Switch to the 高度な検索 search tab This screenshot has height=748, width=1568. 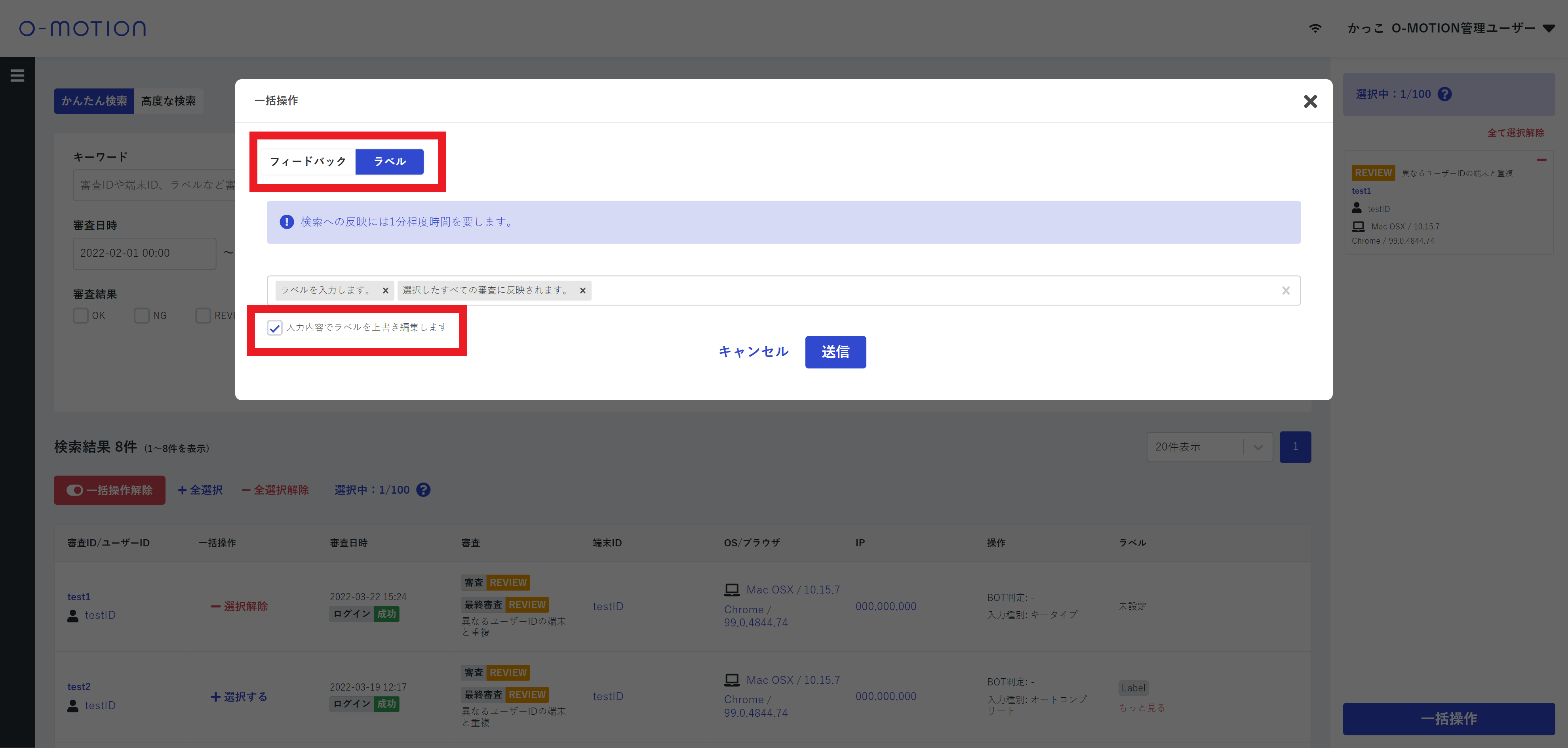point(169,101)
